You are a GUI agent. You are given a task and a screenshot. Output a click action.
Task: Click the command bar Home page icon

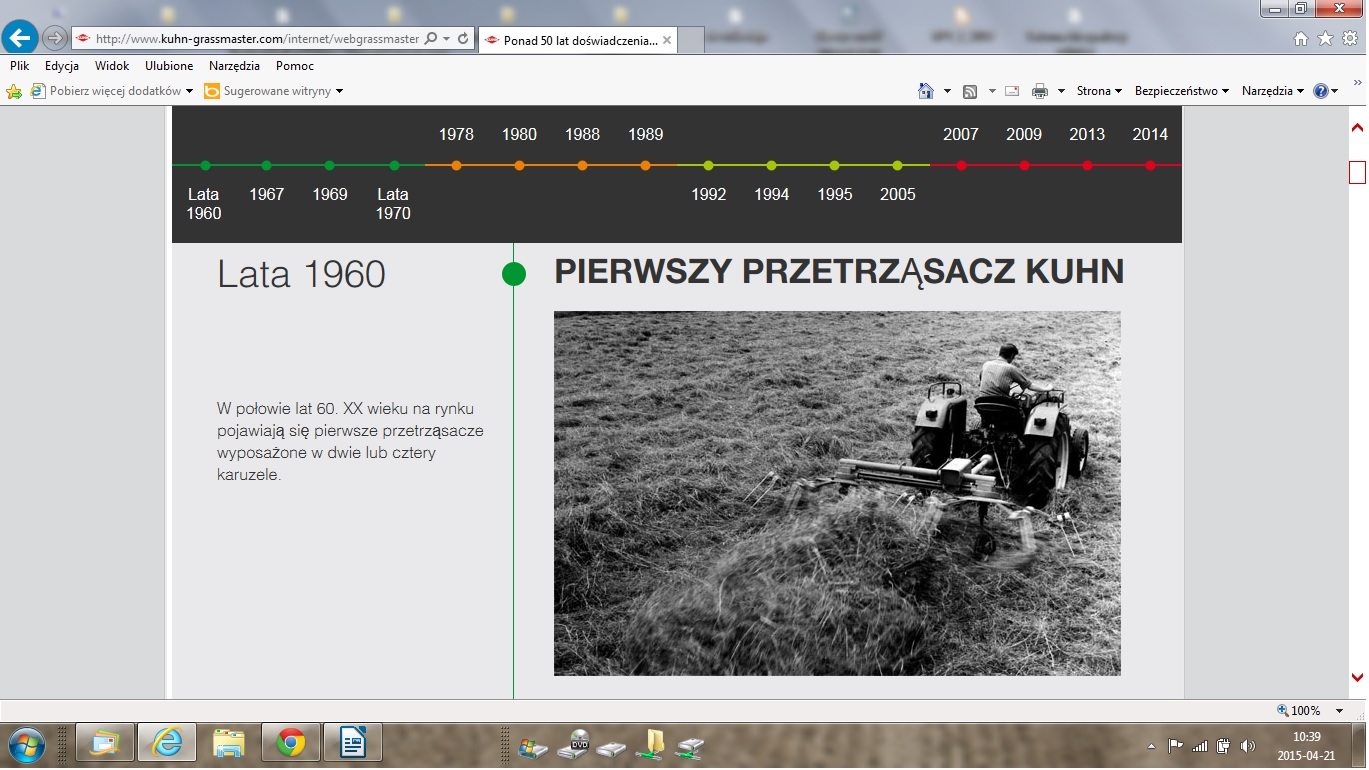[926, 91]
